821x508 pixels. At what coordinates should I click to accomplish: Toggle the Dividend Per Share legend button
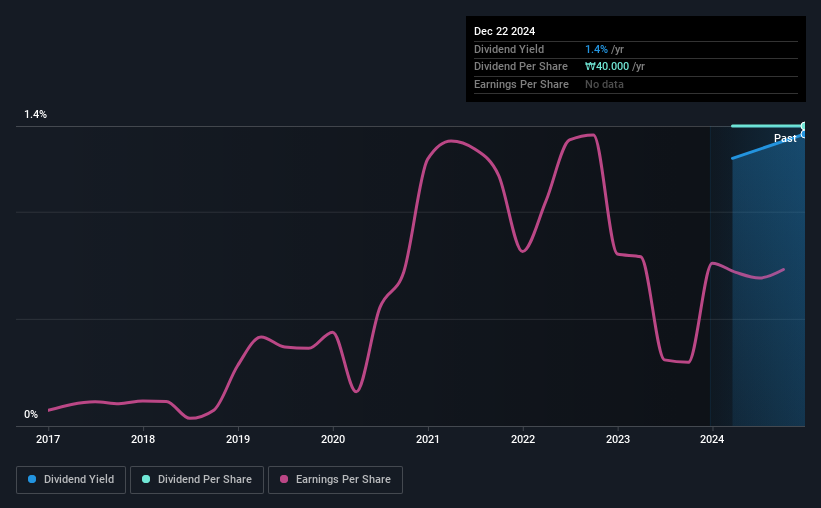click(x=197, y=479)
